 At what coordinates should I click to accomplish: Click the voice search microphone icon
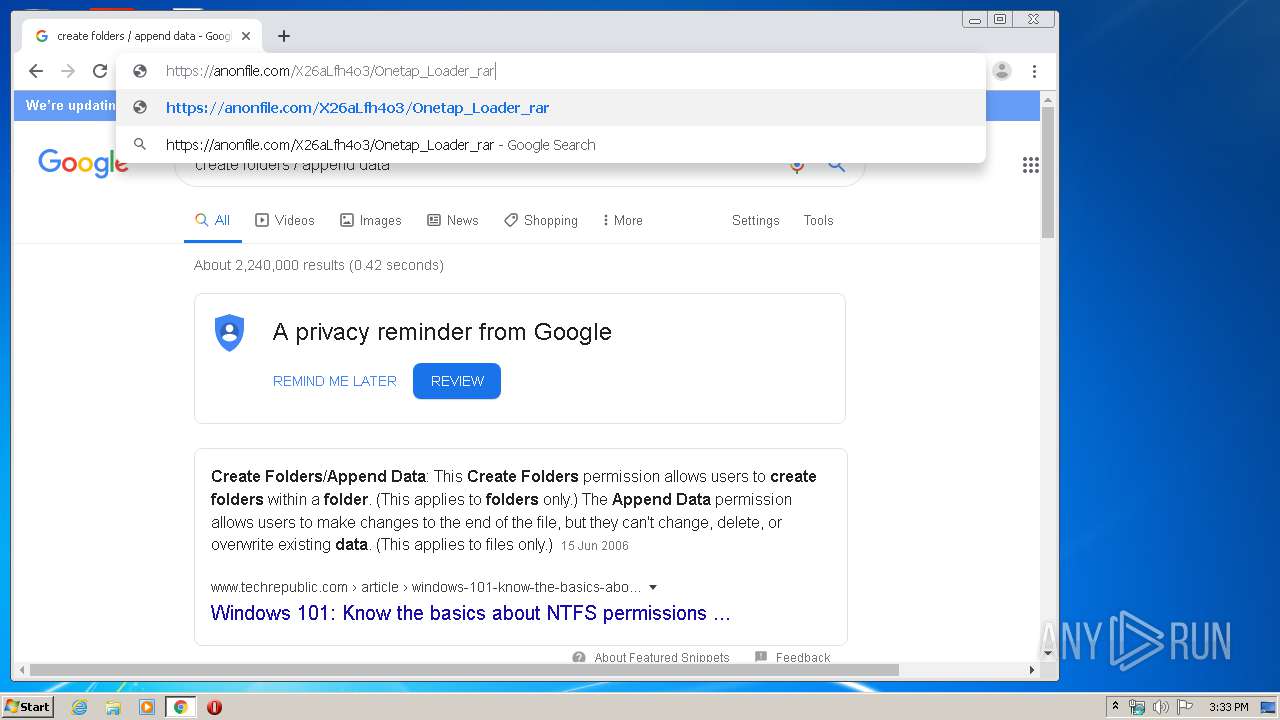[797, 166]
